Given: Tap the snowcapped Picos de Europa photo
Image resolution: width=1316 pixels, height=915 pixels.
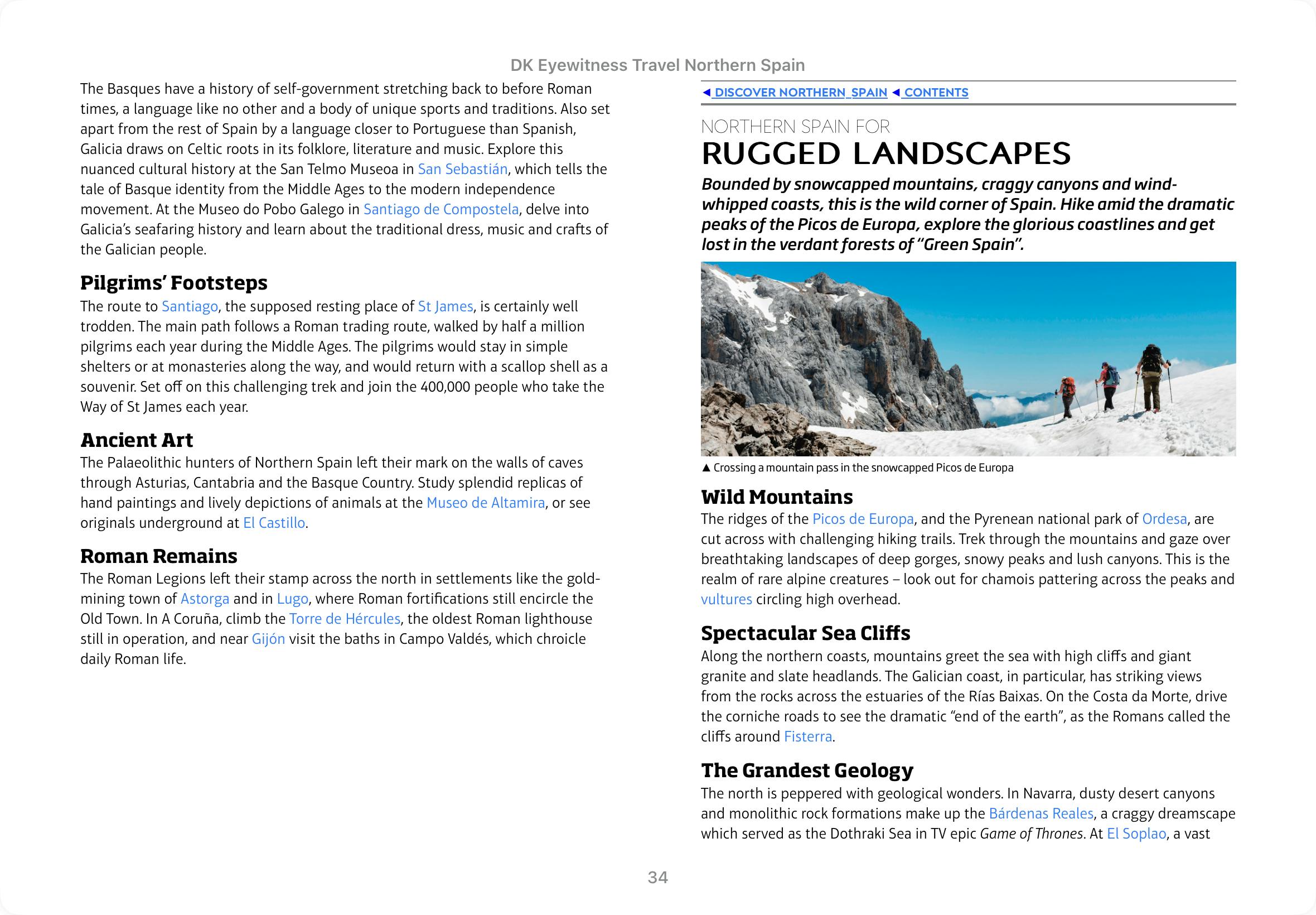Looking at the screenshot, I should coord(967,359).
